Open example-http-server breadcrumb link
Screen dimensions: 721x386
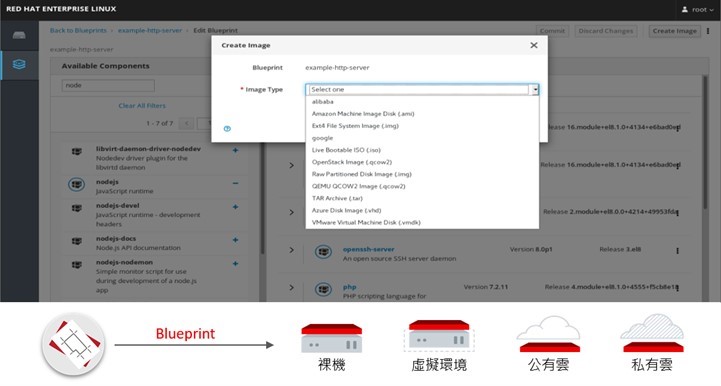(150, 30)
